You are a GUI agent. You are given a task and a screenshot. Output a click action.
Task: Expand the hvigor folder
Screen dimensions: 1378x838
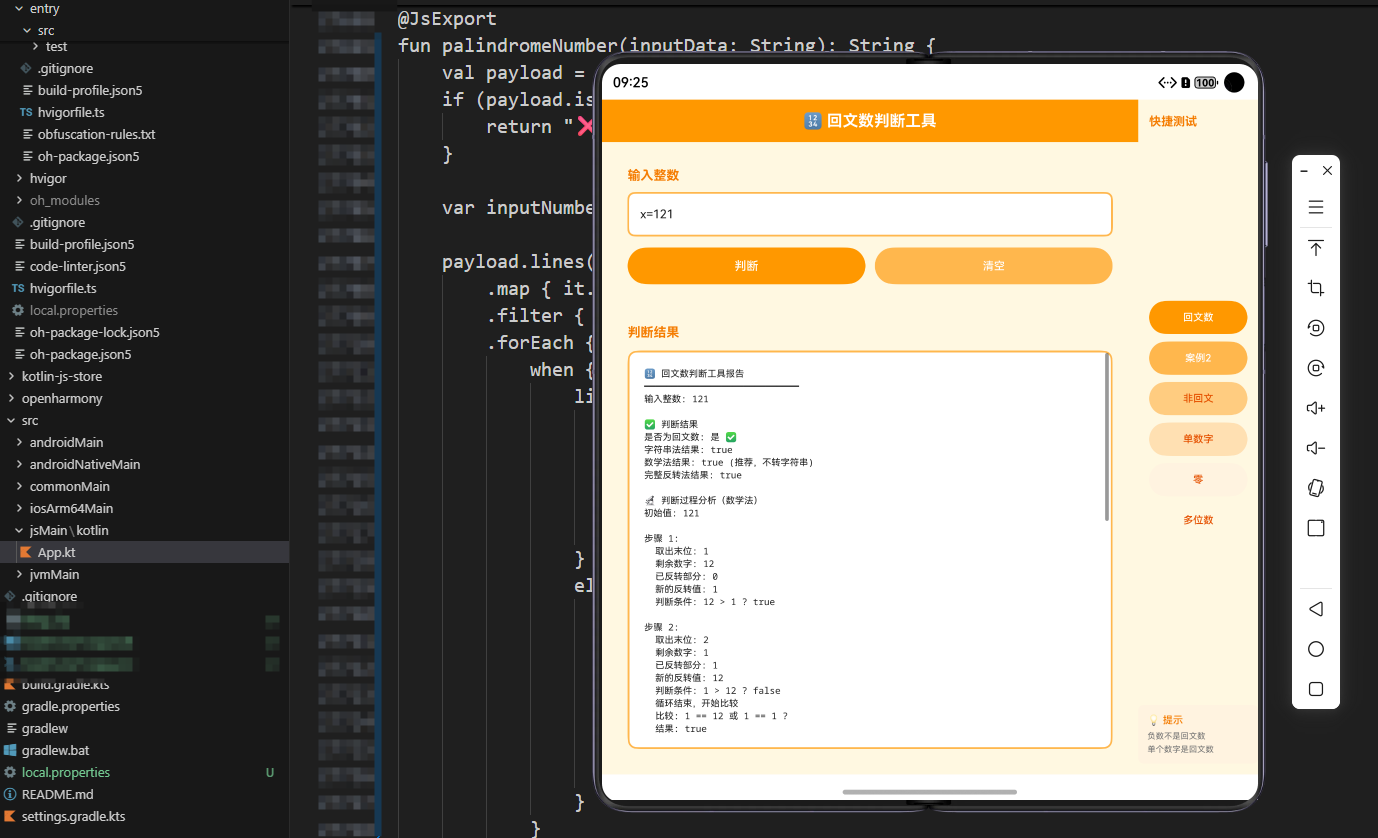click(x=20, y=178)
